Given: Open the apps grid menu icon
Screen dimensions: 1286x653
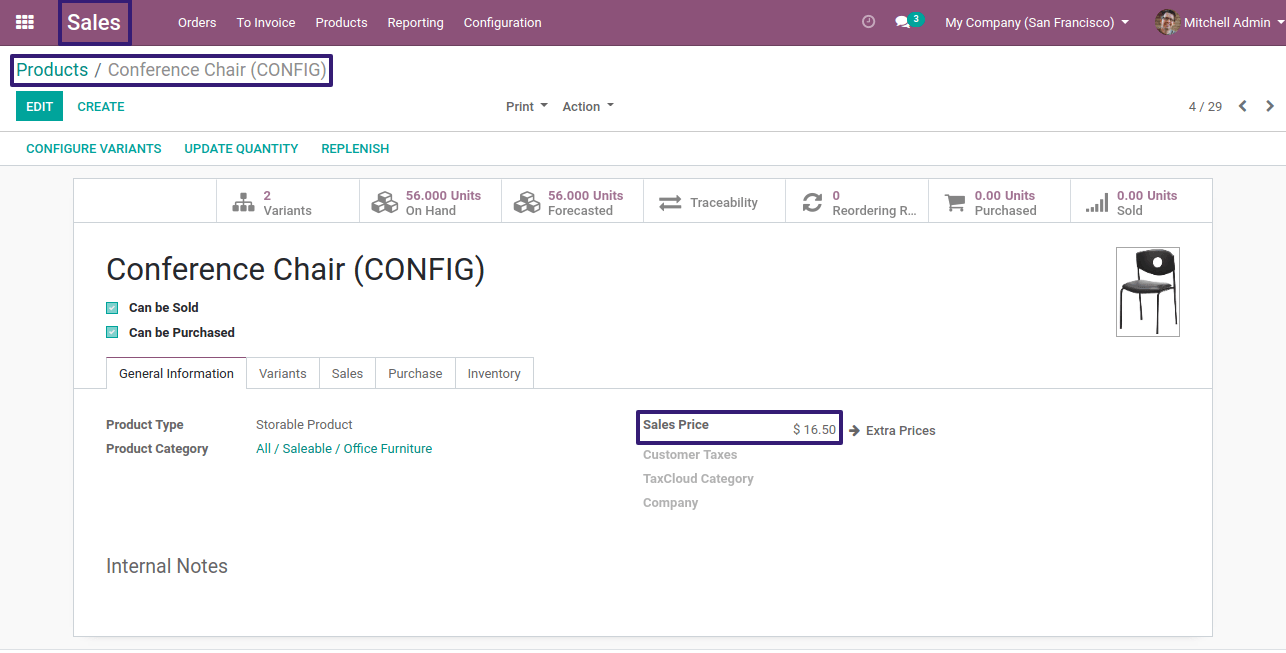Looking at the screenshot, I should coord(25,22).
